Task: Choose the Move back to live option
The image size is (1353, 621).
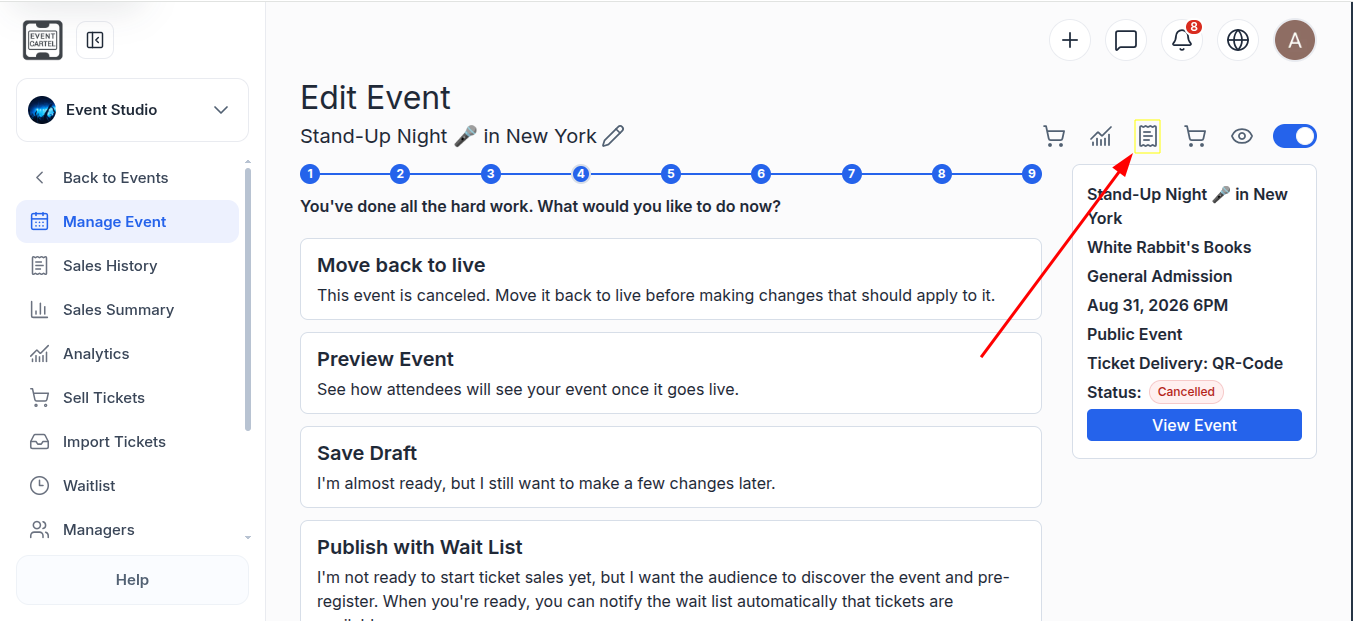Action: tap(671, 279)
